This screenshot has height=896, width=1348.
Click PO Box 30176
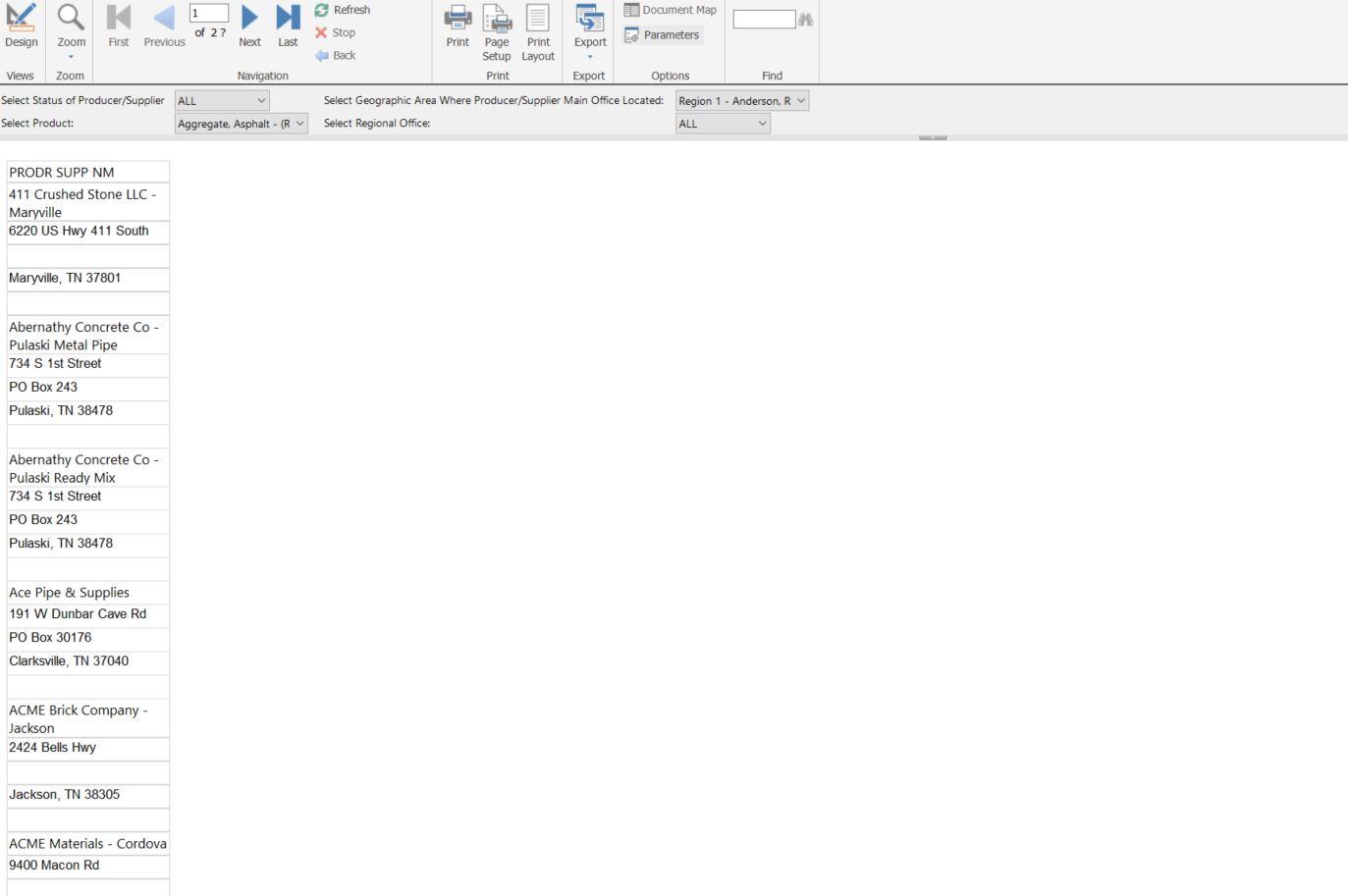87,638
